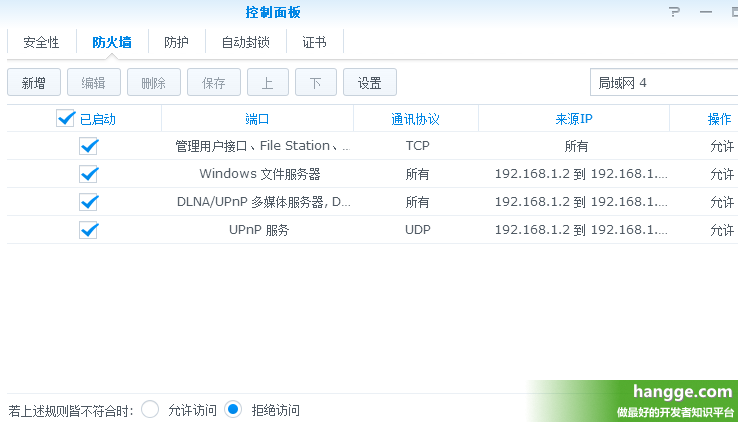
Task: Open the 局域网 4 interface dropdown
Action: pos(664,82)
